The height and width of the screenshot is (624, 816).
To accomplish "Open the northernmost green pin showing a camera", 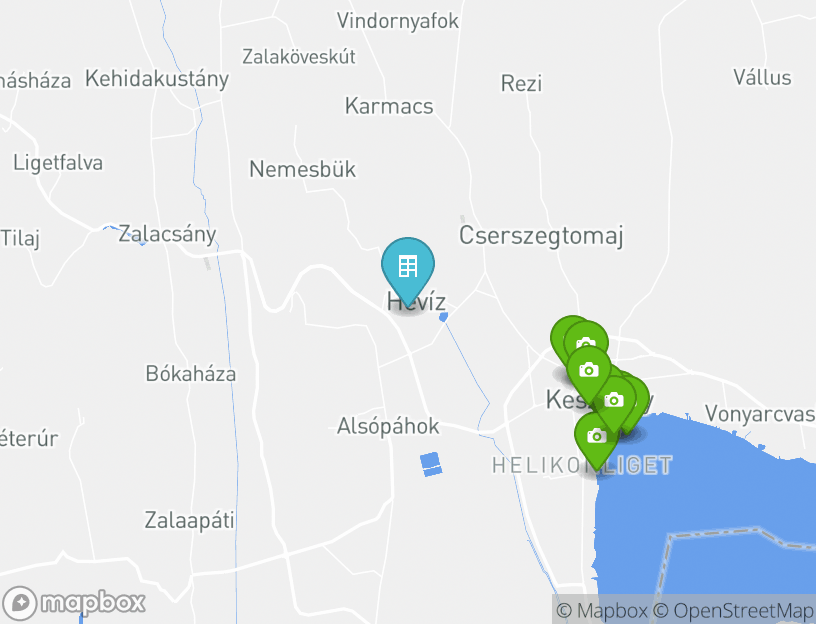I will (x=586, y=343).
